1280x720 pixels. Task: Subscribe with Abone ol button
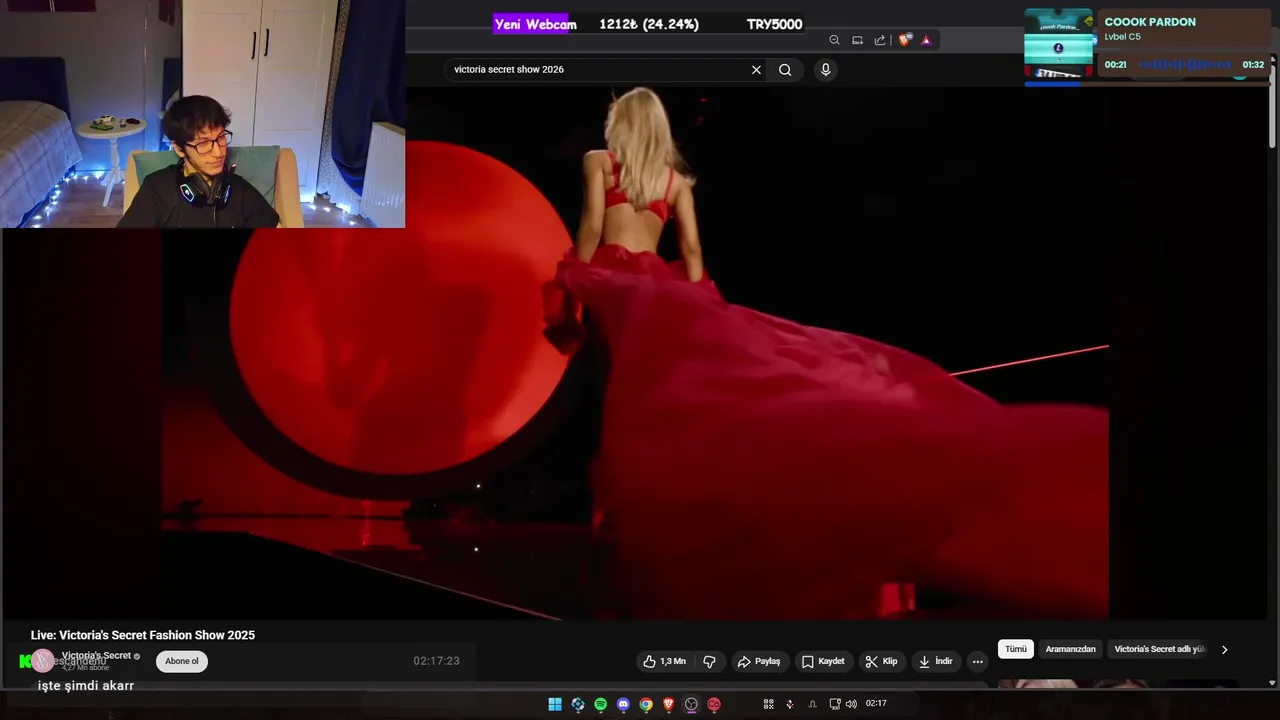182,661
